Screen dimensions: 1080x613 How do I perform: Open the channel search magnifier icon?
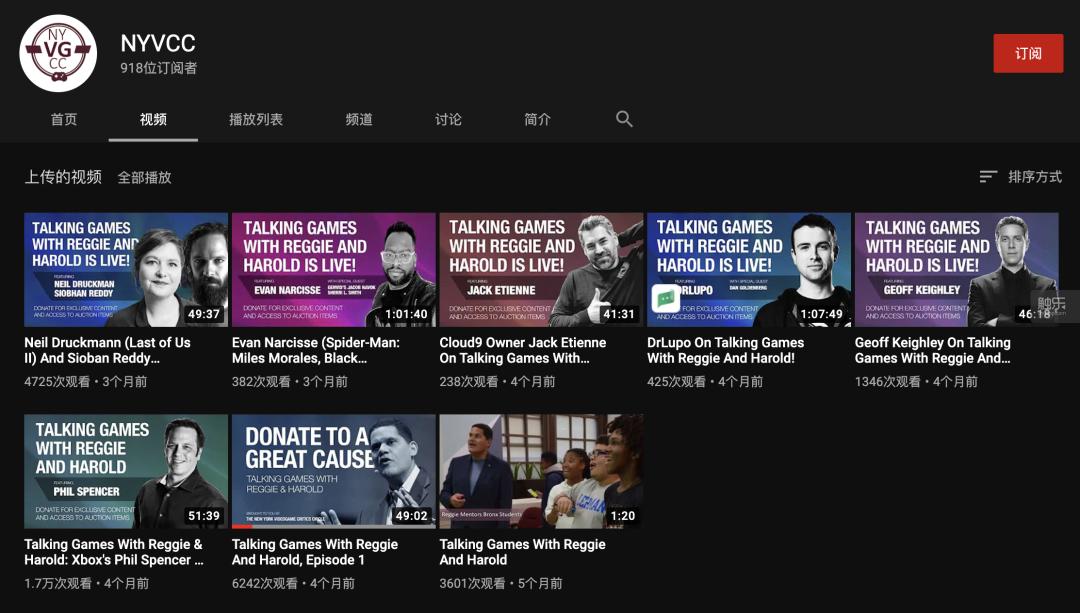pos(624,118)
